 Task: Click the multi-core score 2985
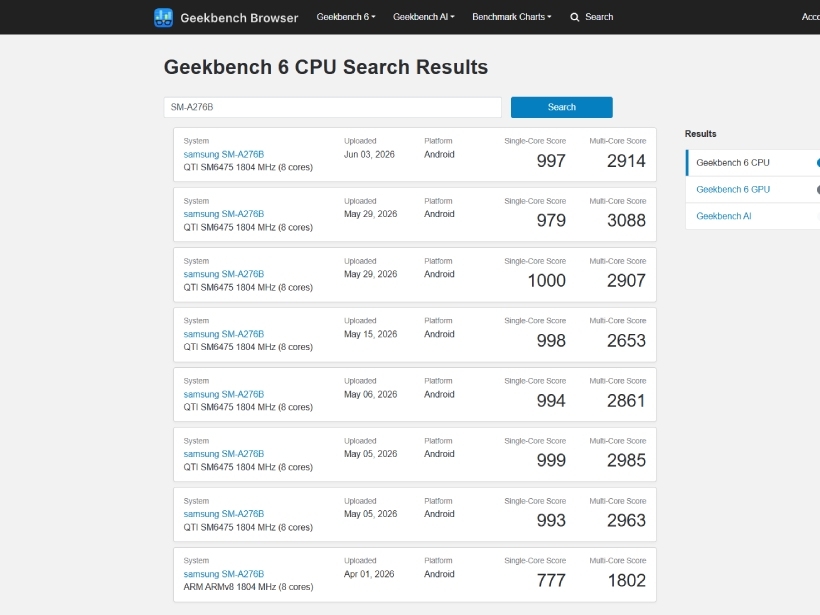click(x=626, y=461)
